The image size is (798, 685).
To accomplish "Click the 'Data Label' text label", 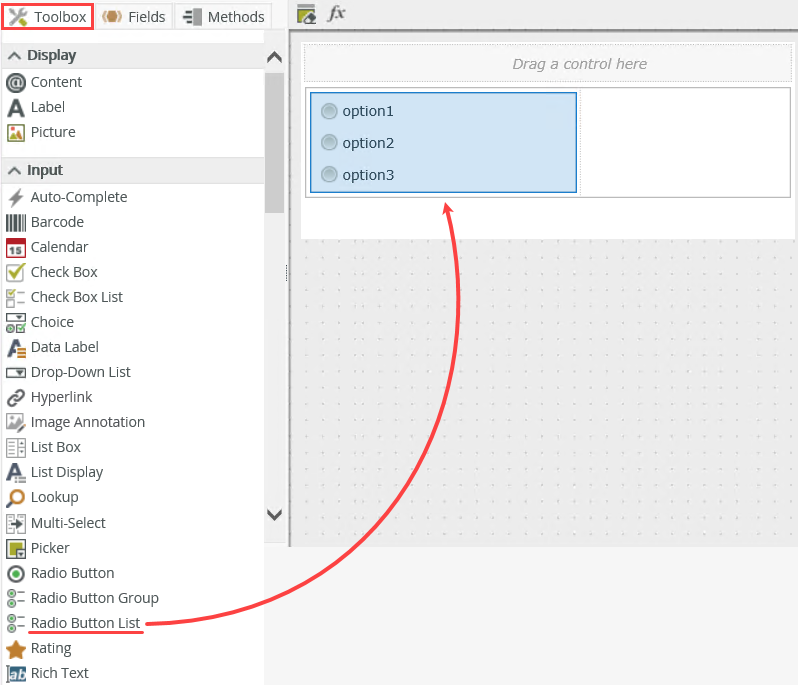I will point(65,348).
